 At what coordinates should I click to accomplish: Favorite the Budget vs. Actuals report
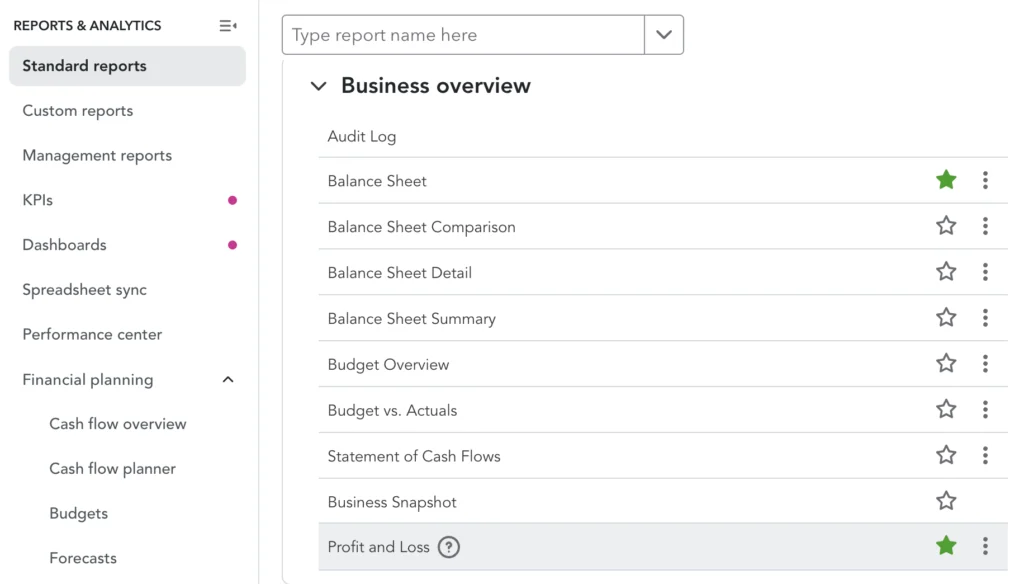946,409
